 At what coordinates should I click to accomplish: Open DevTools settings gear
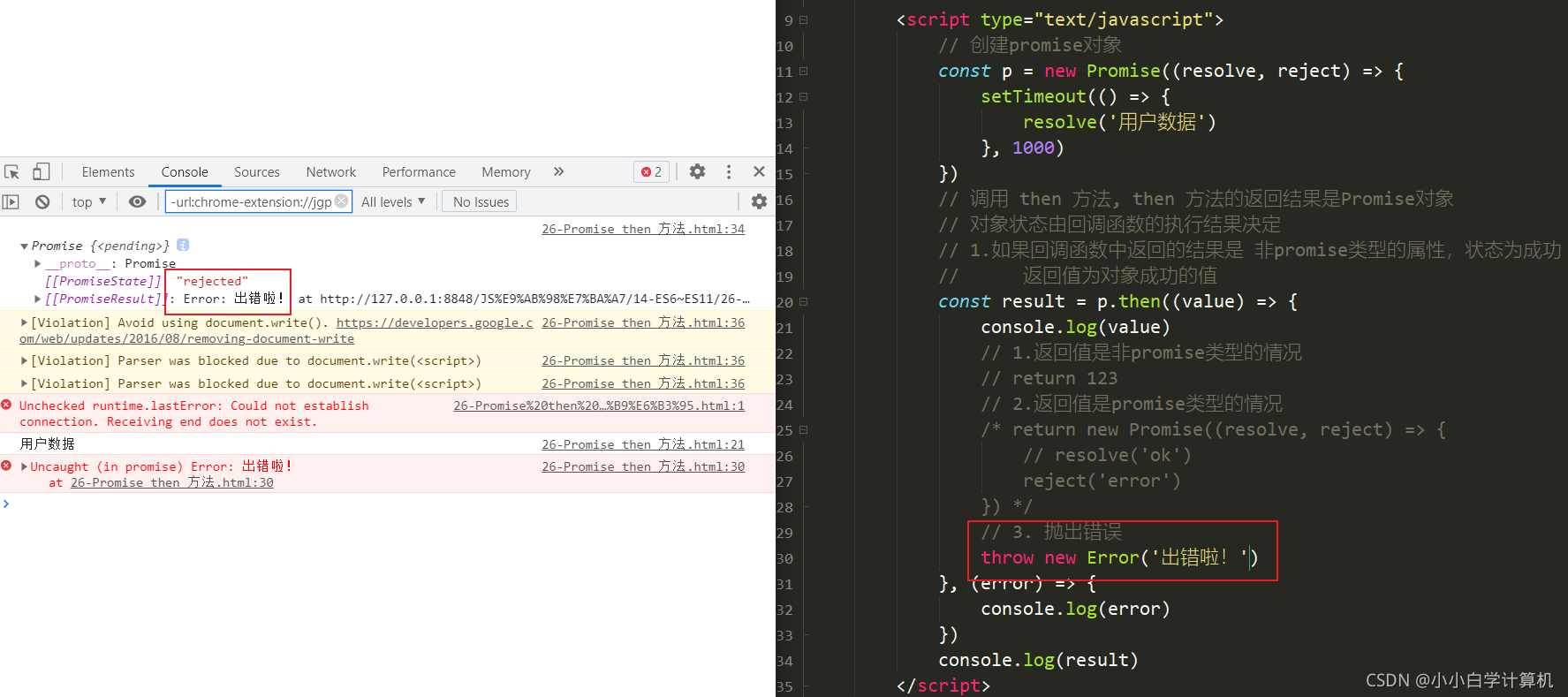click(697, 171)
